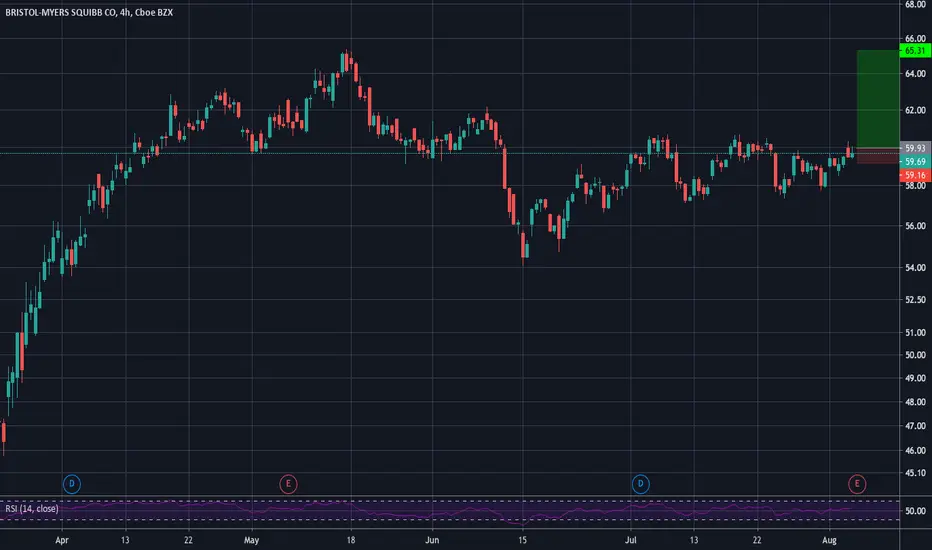Click the Jun date label on time axis
Screen dimensions: 932x550
(432, 540)
